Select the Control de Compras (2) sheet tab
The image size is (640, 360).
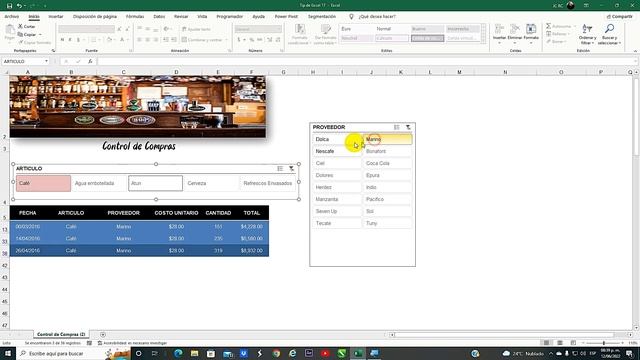[61, 334]
